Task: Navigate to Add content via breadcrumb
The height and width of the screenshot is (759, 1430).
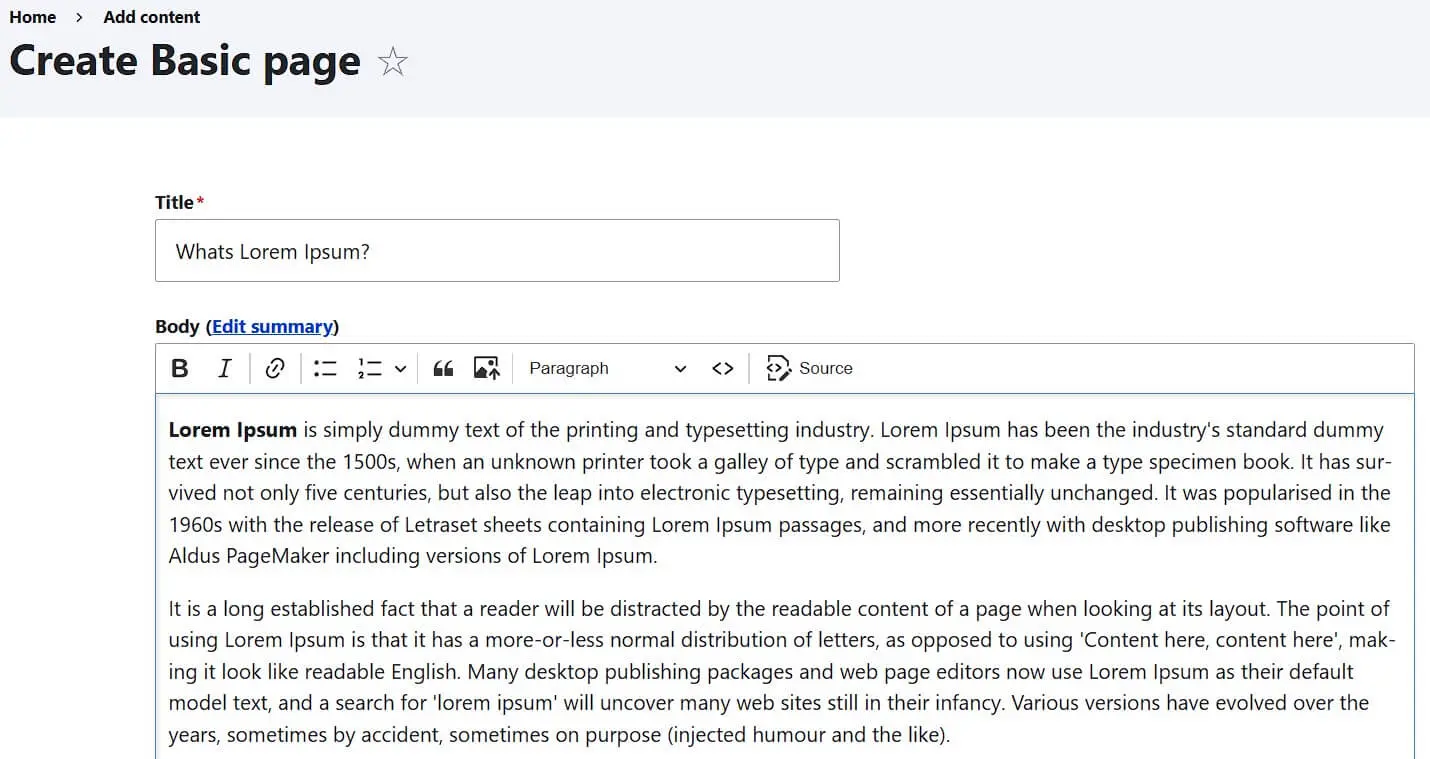Action: click(151, 17)
